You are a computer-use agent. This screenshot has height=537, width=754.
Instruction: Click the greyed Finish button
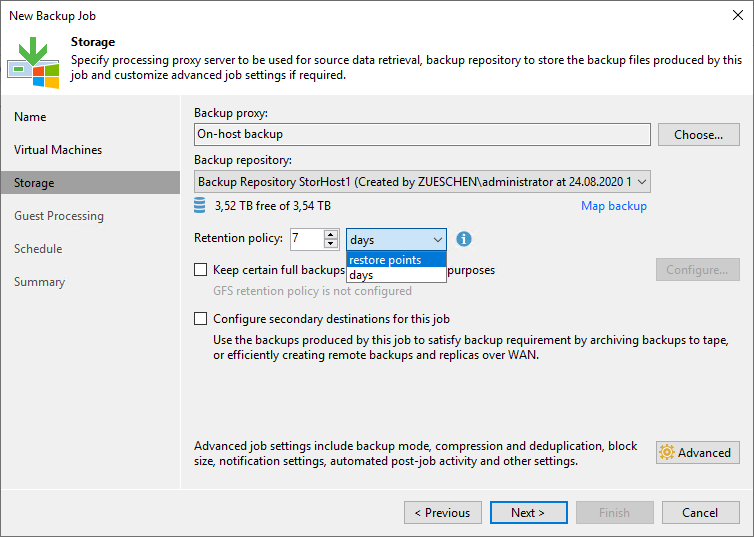coord(615,512)
